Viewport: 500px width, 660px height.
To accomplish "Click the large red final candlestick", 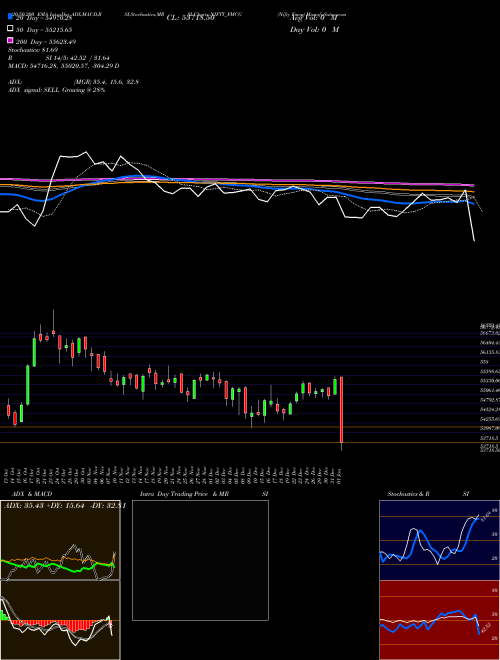I will (341, 410).
